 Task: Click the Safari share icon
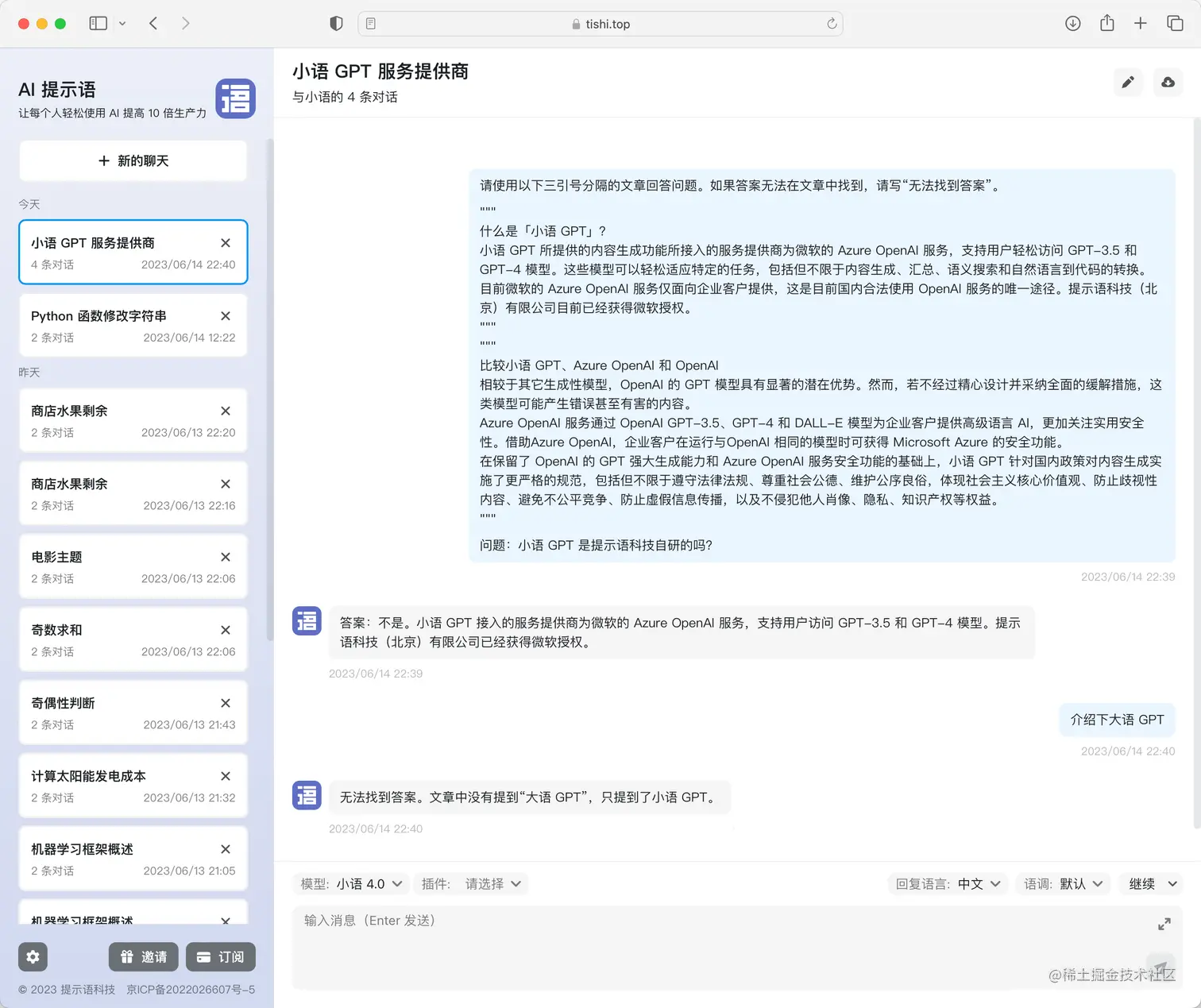[x=1107, y=23]
